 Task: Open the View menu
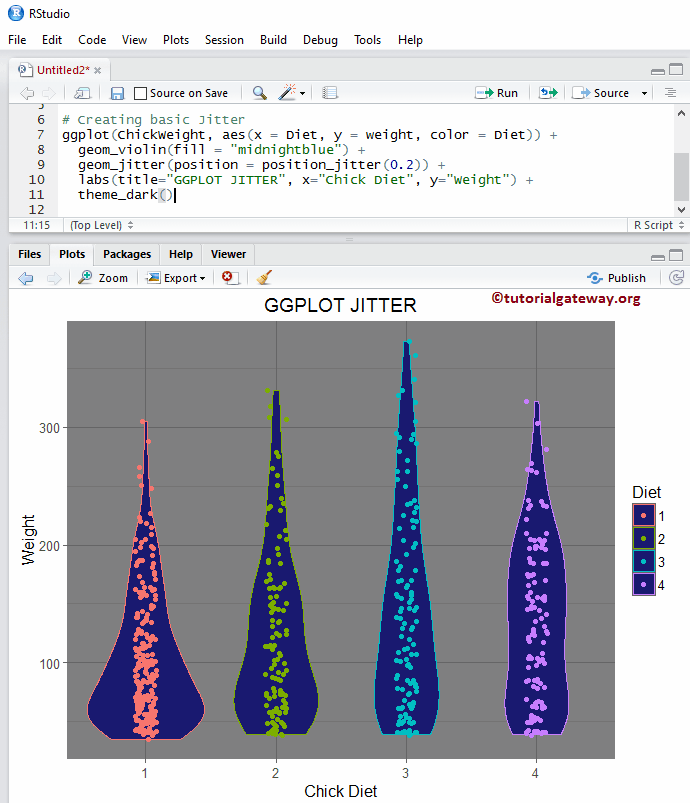click(134, 40)
